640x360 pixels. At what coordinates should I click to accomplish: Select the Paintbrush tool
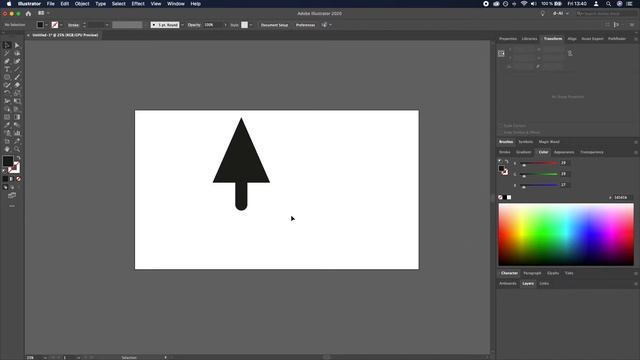17,77
